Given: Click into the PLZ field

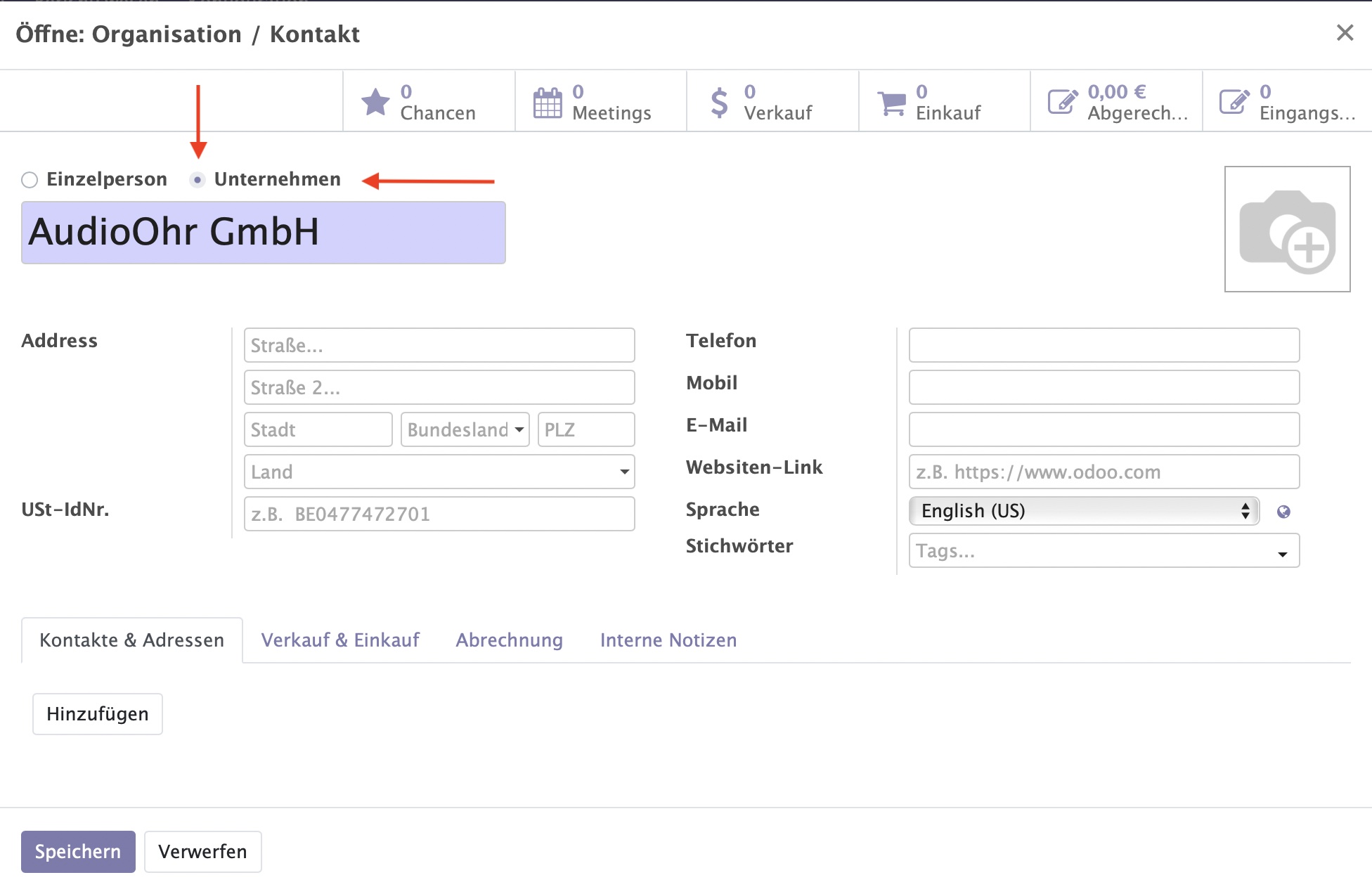Looking at the screenshot, I should (586, 429).
